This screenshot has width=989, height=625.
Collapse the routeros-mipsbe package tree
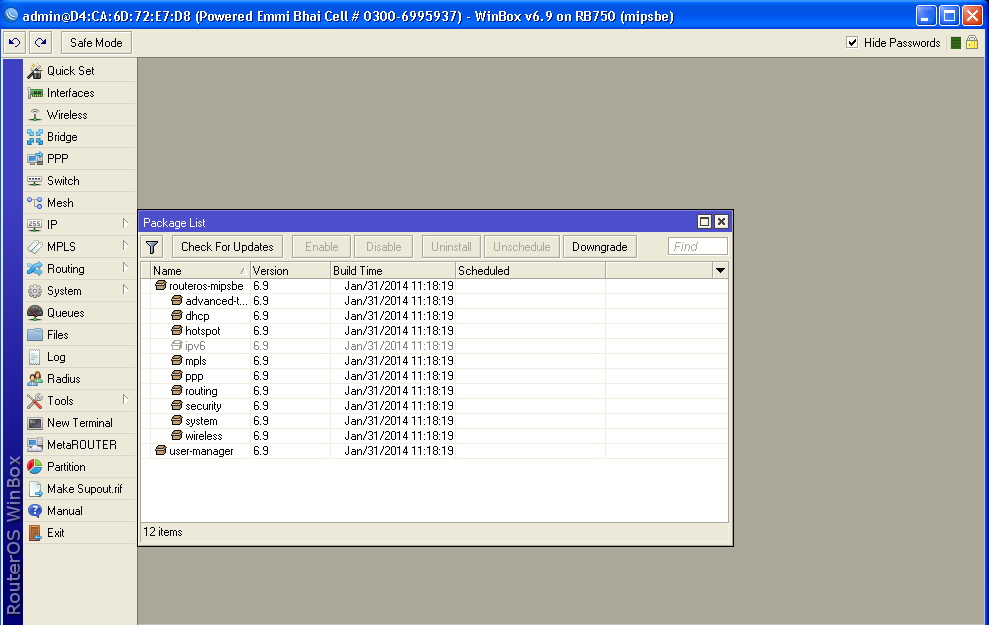(x=160, y=285)
